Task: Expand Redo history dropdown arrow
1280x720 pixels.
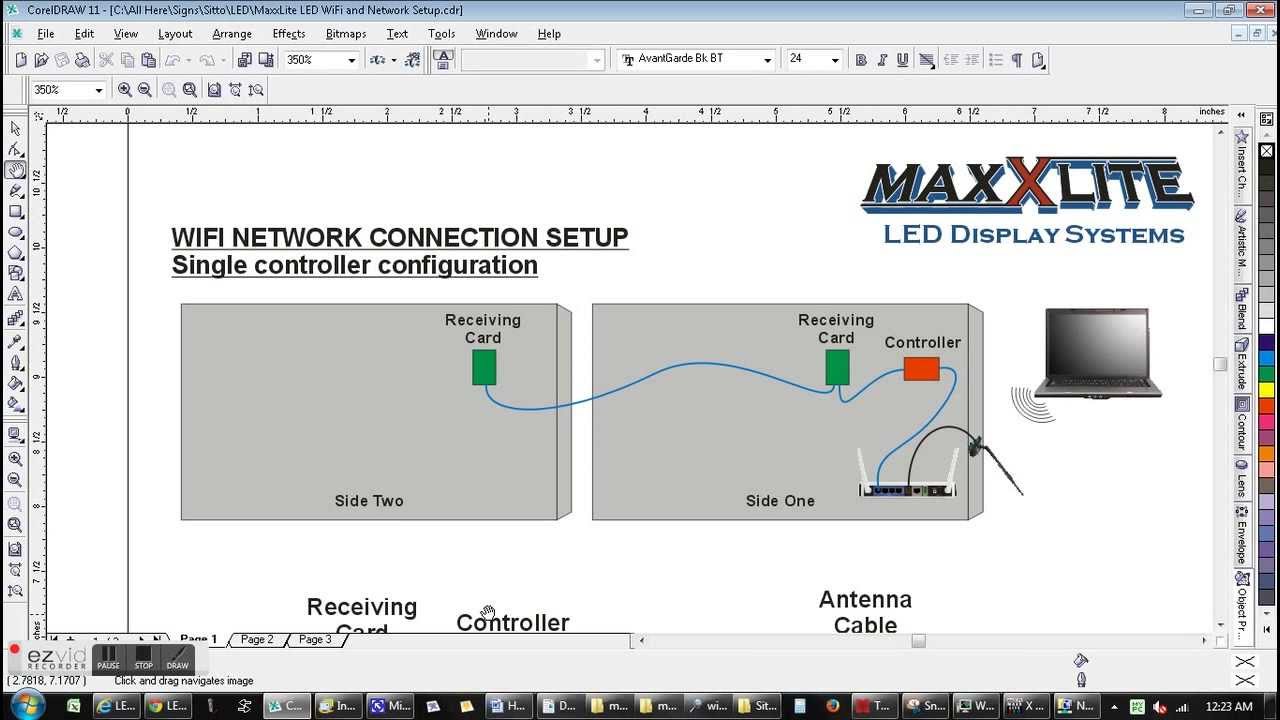Action: (x=222, y=60)
